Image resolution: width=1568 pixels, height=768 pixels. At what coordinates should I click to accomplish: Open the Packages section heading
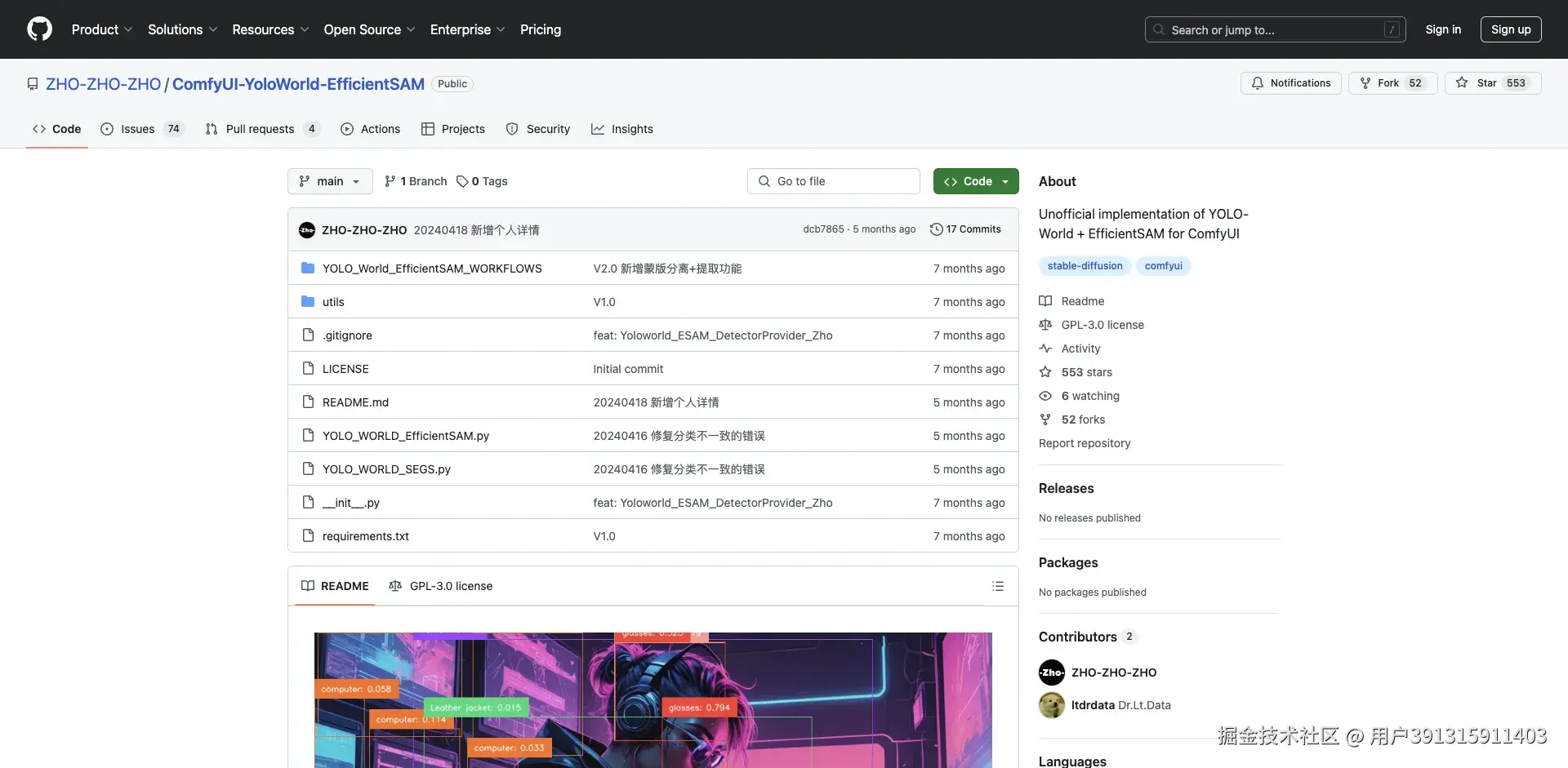pos(1068,562)
